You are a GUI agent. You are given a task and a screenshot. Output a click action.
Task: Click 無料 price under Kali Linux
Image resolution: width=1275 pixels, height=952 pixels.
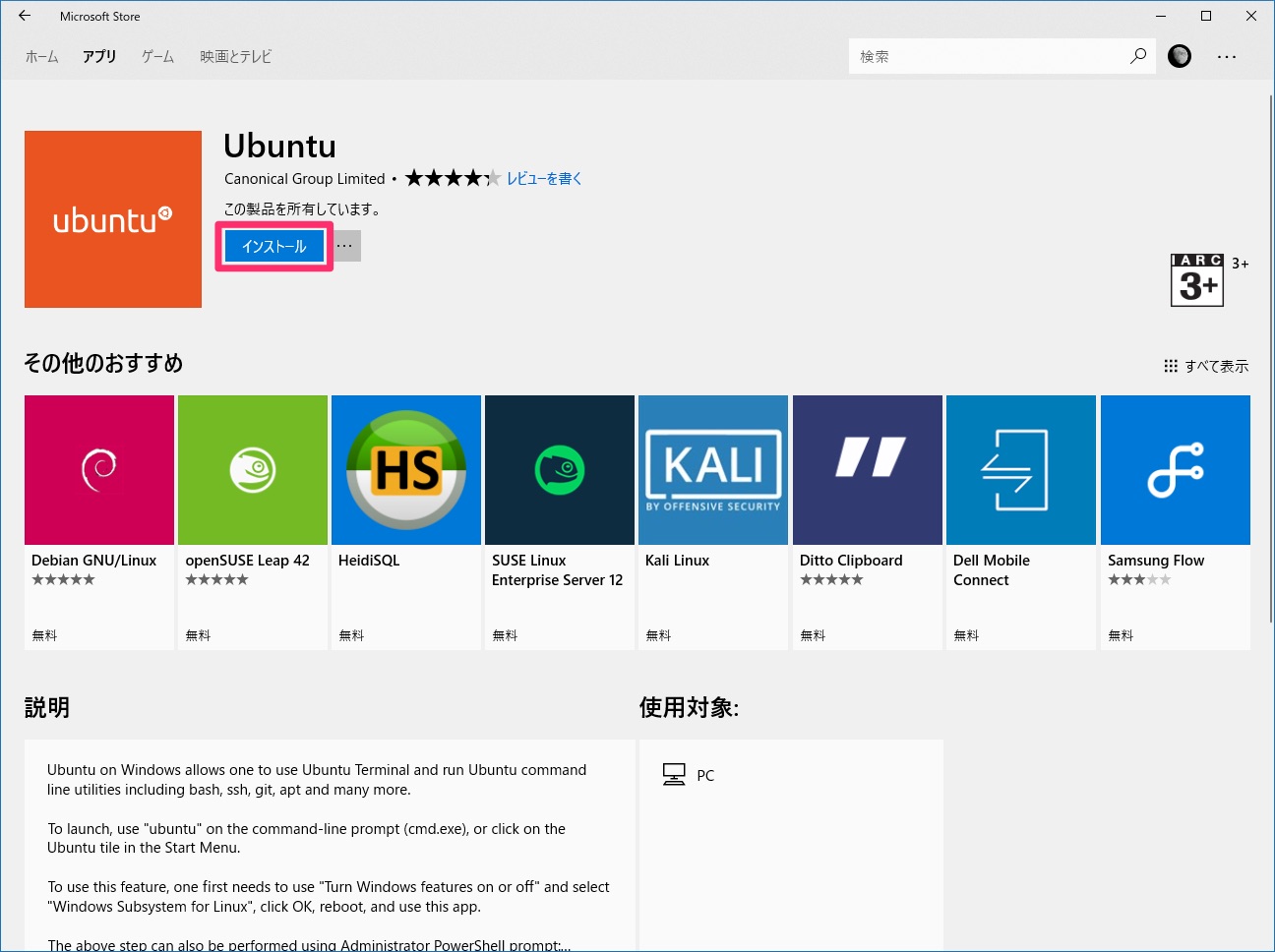(x=658, y=635)
